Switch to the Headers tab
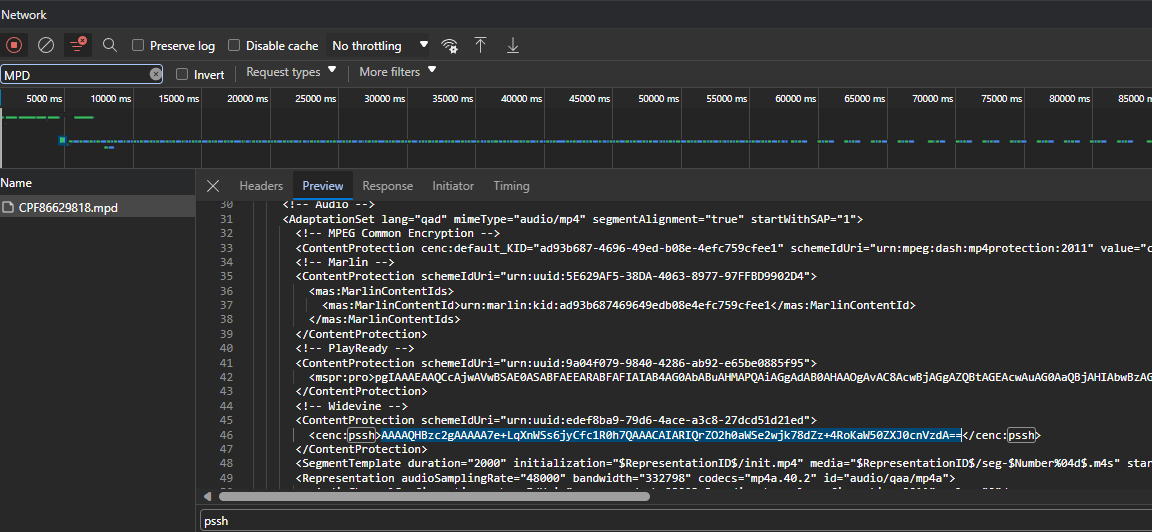The width and height of the screenshot is (1152, 532). click(x=261, y=186)
